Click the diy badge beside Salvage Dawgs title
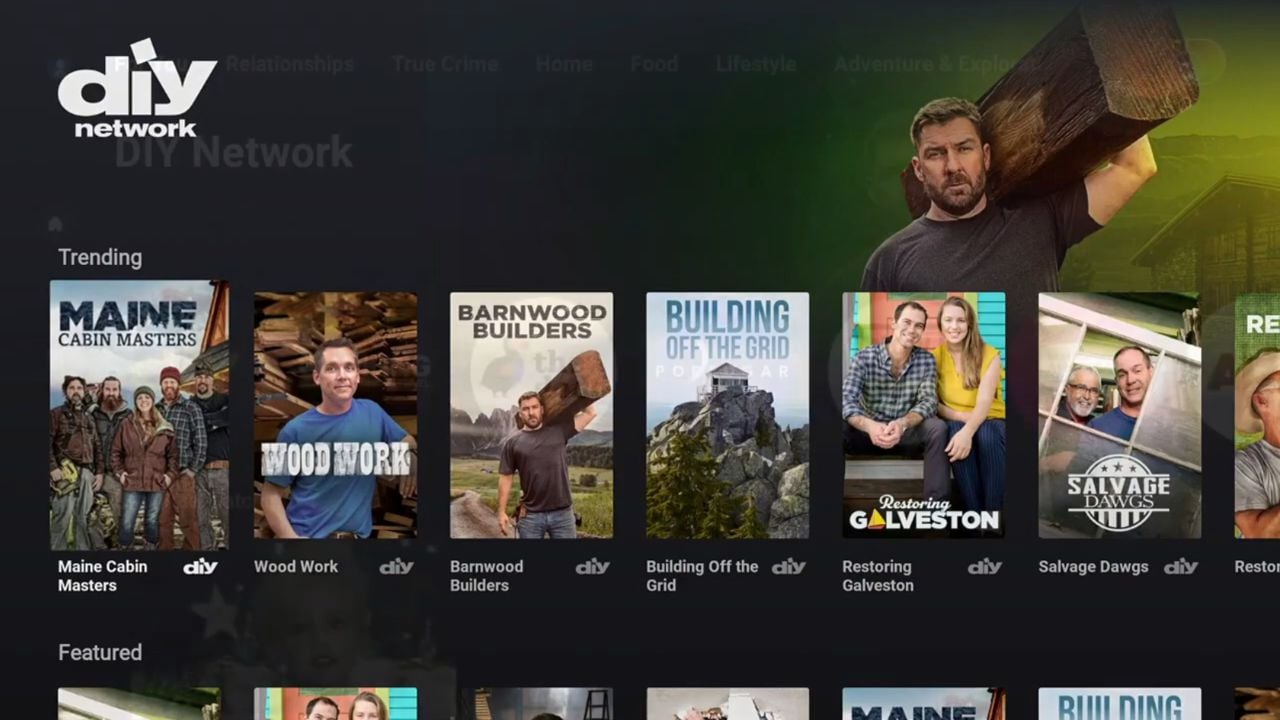Screen dimensions: 1280x720 tap(1180, 567)
